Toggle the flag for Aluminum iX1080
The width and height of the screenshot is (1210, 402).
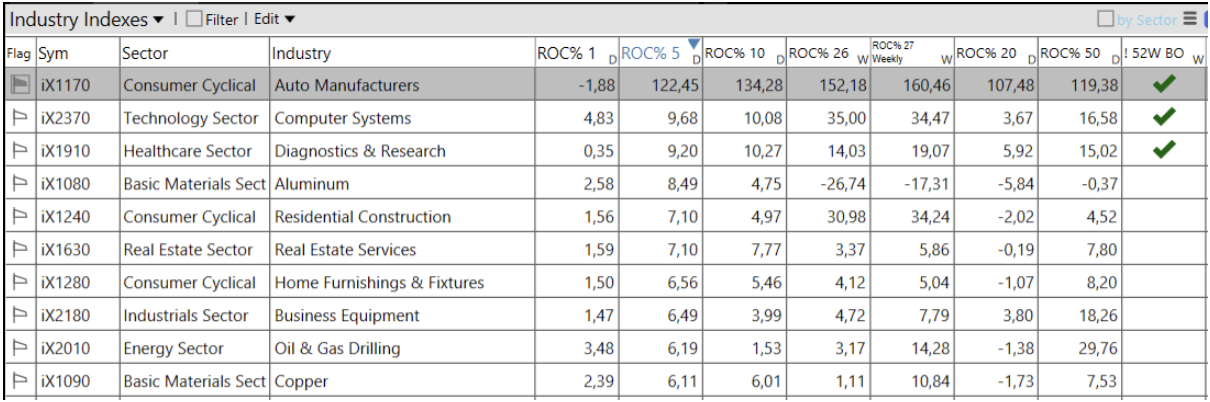coord(19,184)
